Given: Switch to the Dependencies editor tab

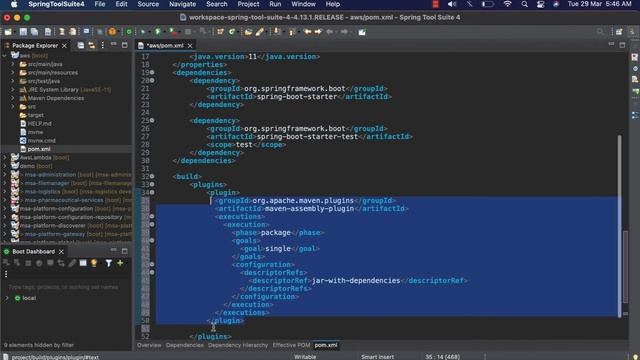Looking at the screenshot, I should click(185, 345).
